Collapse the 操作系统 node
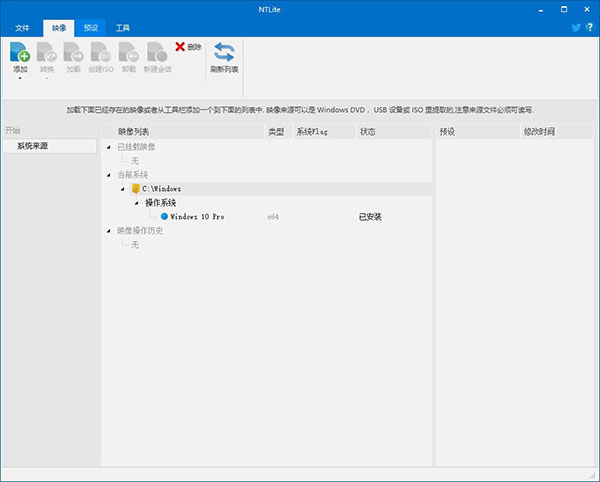Image resolution: width=600 pixels, height=482 pixels. click(136, 203)
